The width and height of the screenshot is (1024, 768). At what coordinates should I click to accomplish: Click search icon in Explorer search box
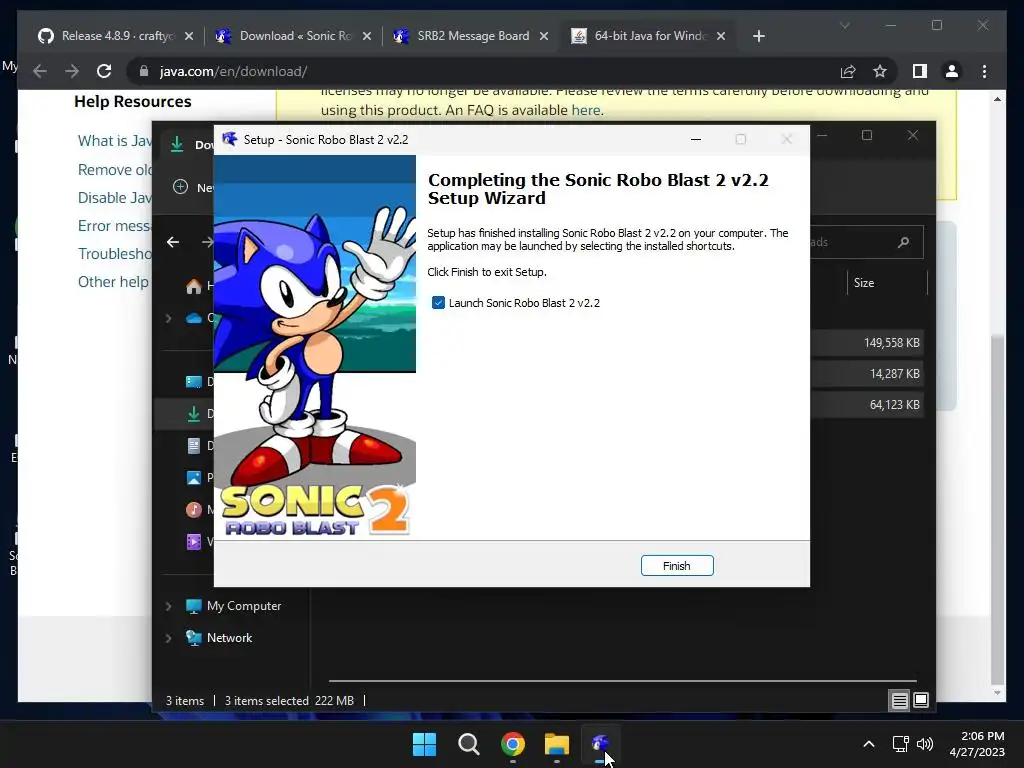[x=904, y=242]
